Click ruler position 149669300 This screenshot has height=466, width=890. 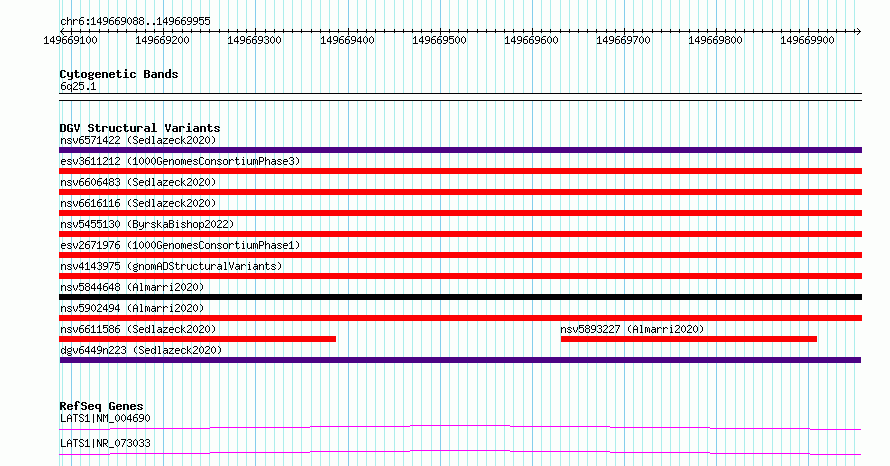tap(254, 40)
